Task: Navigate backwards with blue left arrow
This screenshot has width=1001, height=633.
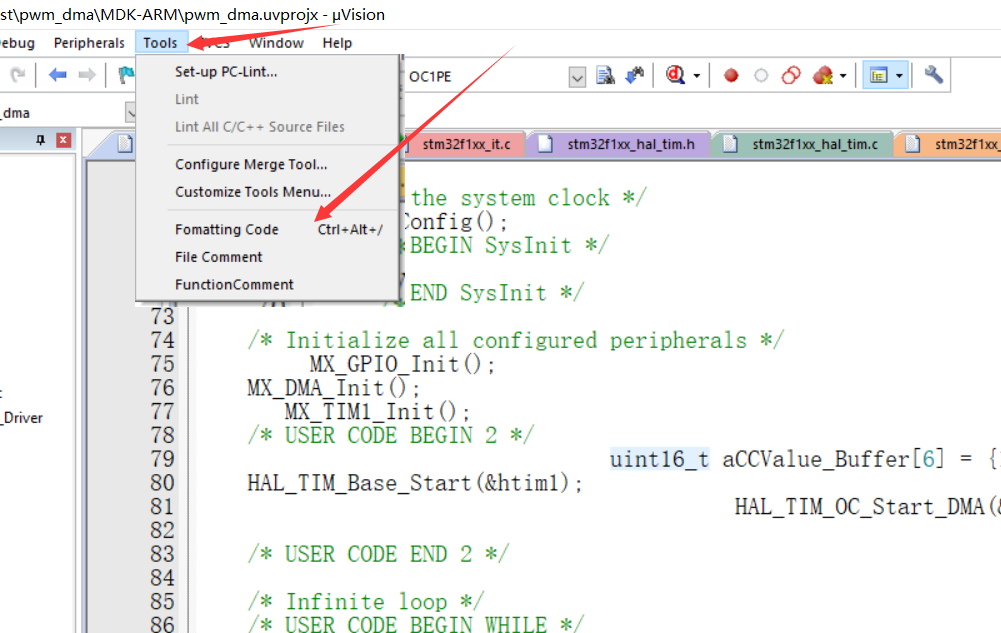Action: click(x=57, y=75)
